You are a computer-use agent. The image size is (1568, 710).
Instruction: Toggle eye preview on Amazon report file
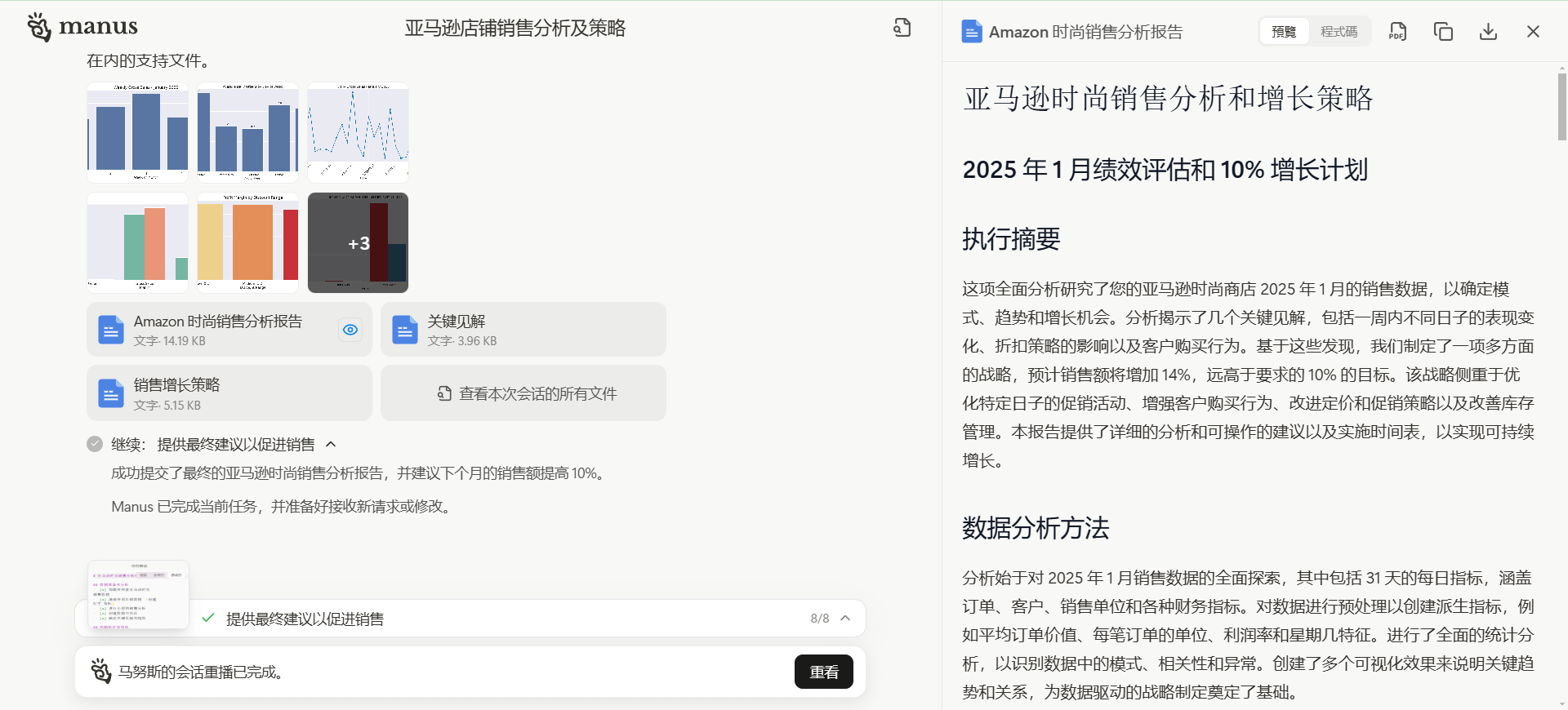(350, 330)
